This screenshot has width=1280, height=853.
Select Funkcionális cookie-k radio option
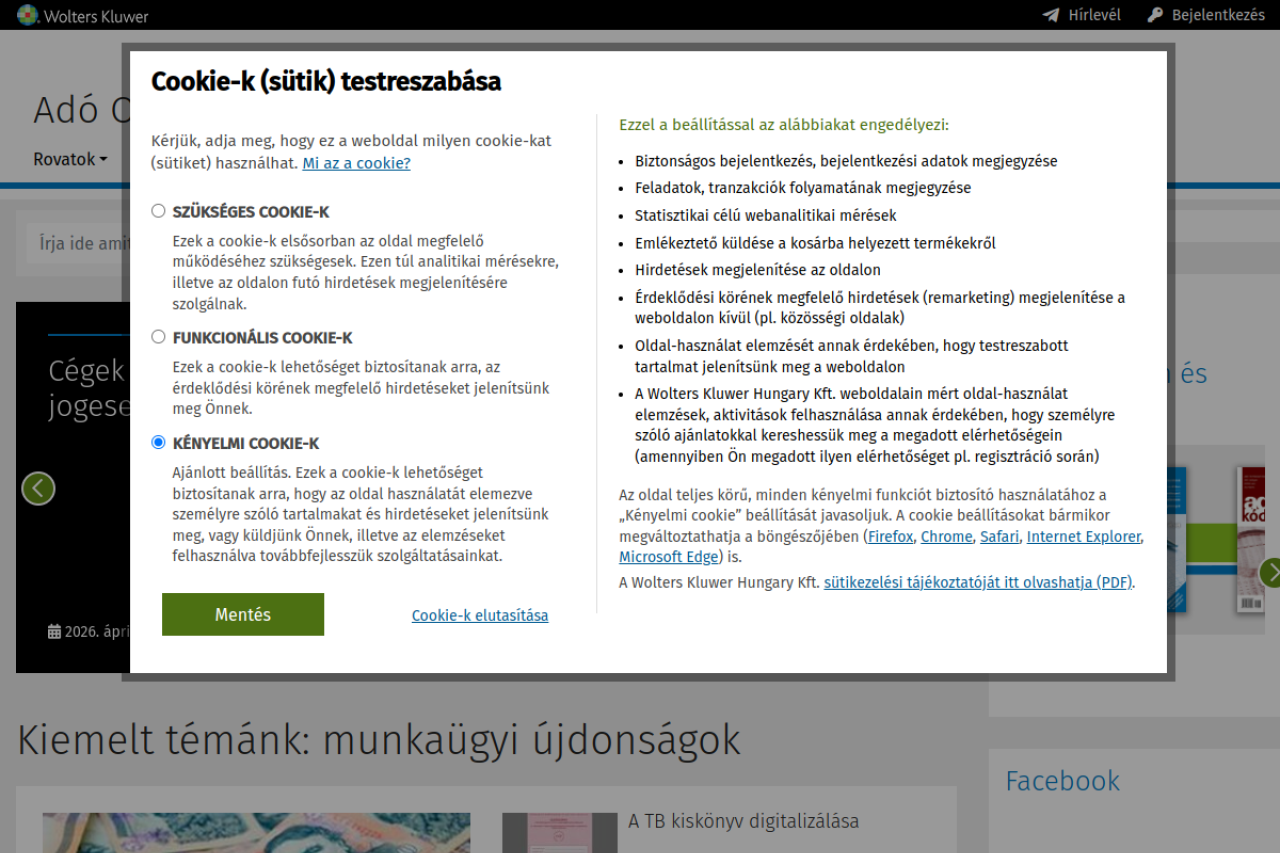click(158, 337)
